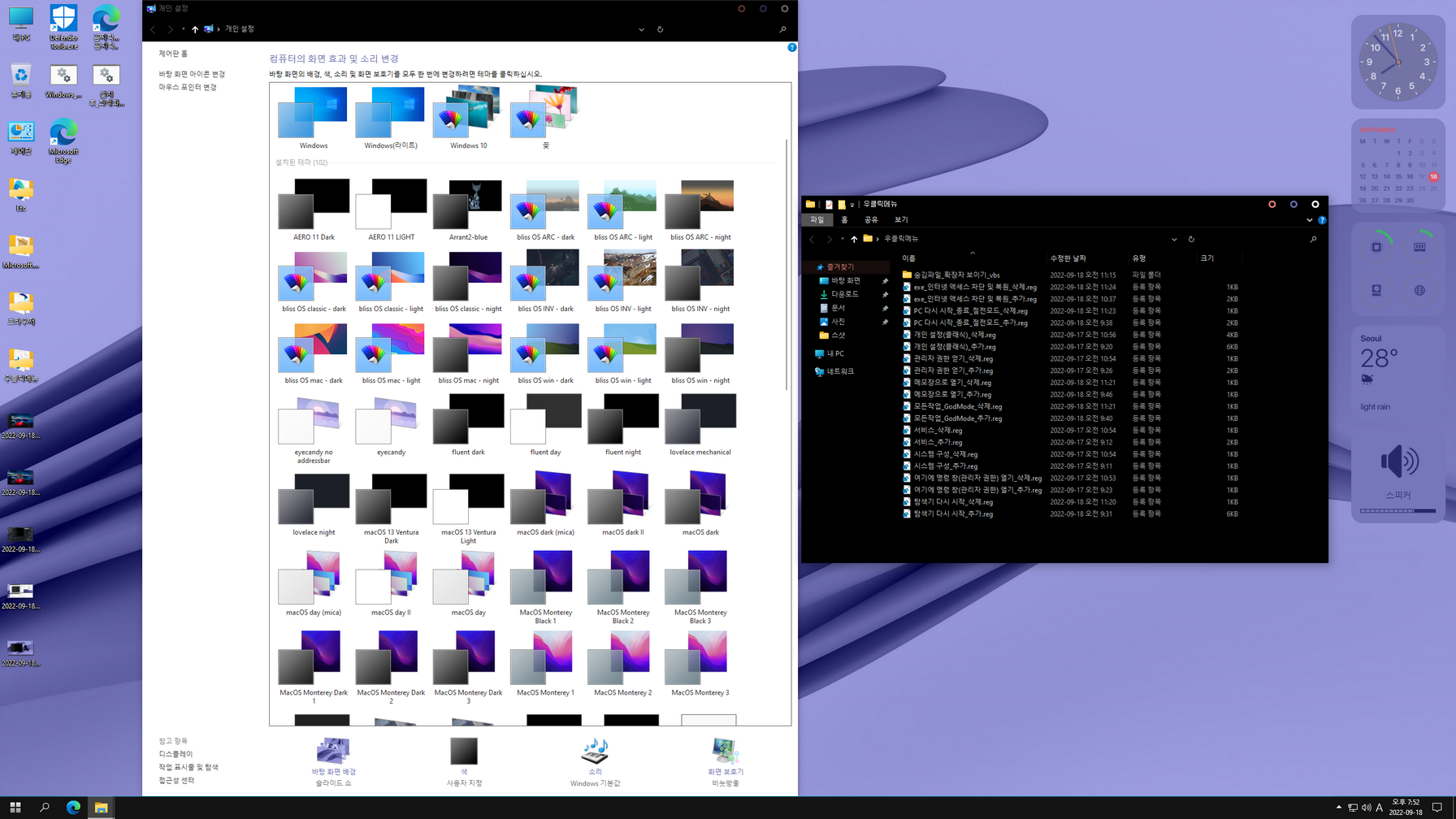Show hidden system tray icons

pyautogui.click(x=1339, y=808)
